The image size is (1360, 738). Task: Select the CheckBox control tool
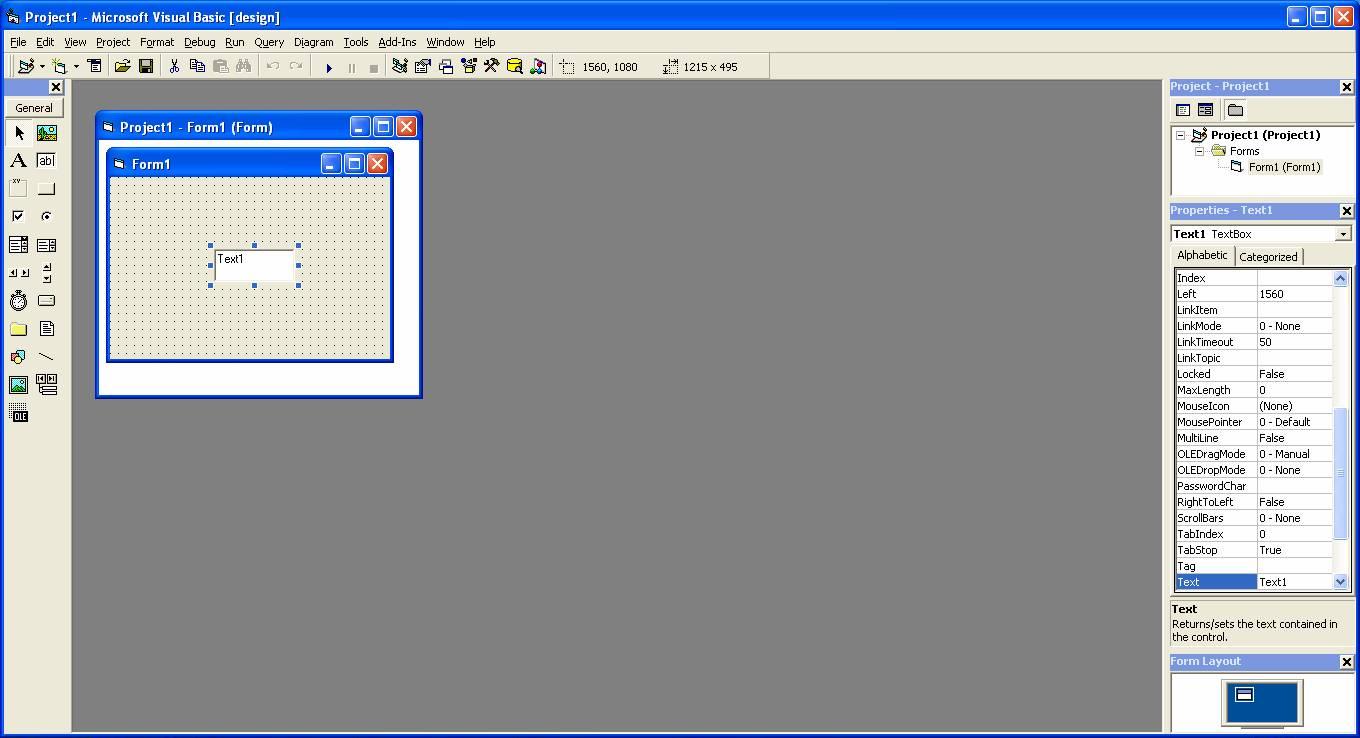point(18,217)
